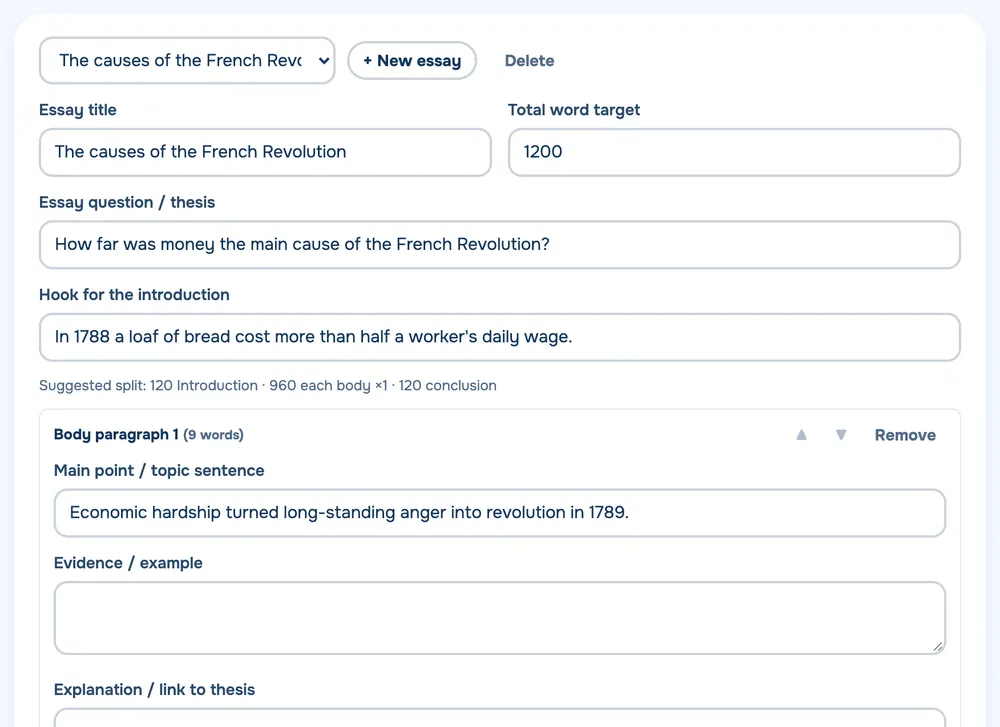Click the Essay question / thesis field

[500, 245]
